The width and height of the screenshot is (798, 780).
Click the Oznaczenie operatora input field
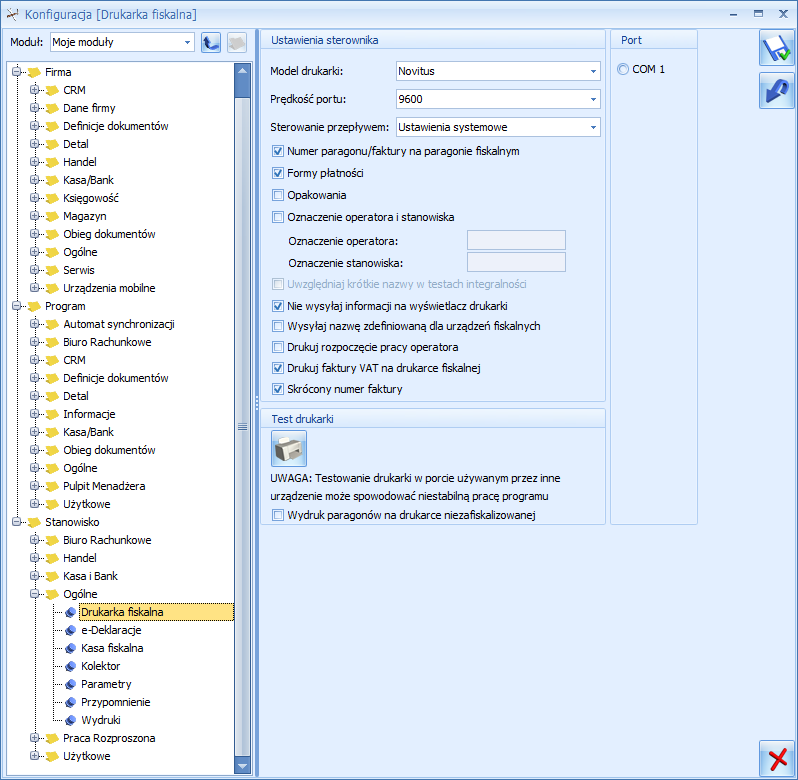tap(516, 240)
